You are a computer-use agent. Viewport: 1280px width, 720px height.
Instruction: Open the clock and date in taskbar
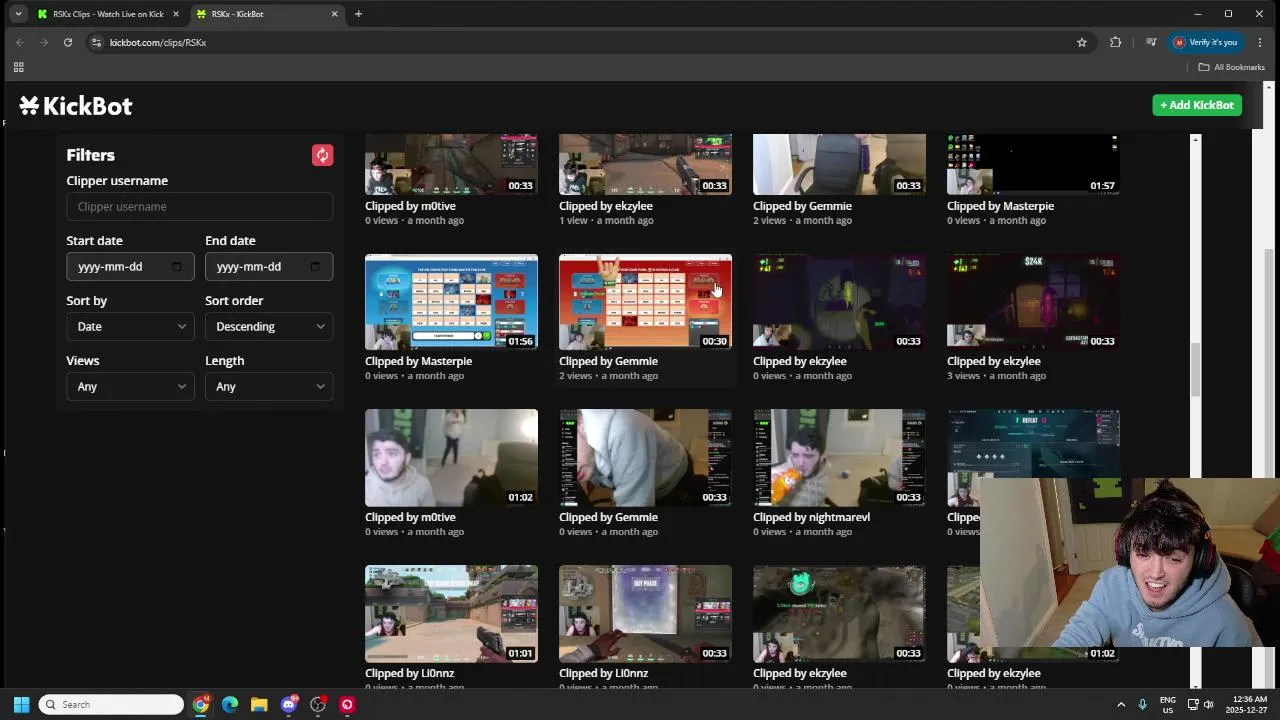click(x=1250, y=704)
